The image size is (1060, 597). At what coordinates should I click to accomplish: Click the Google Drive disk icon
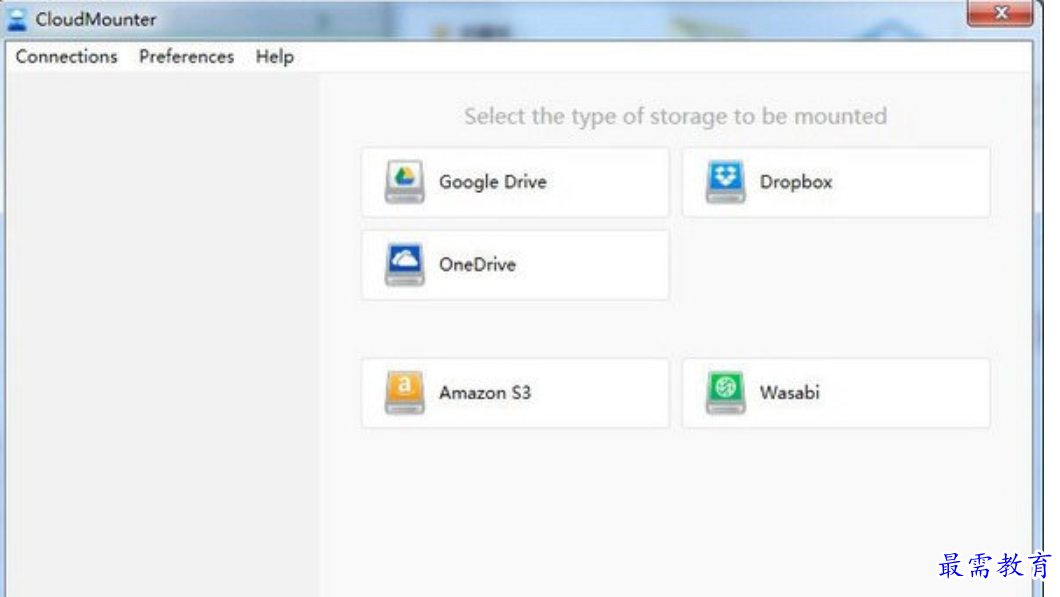tap(404, 181)
